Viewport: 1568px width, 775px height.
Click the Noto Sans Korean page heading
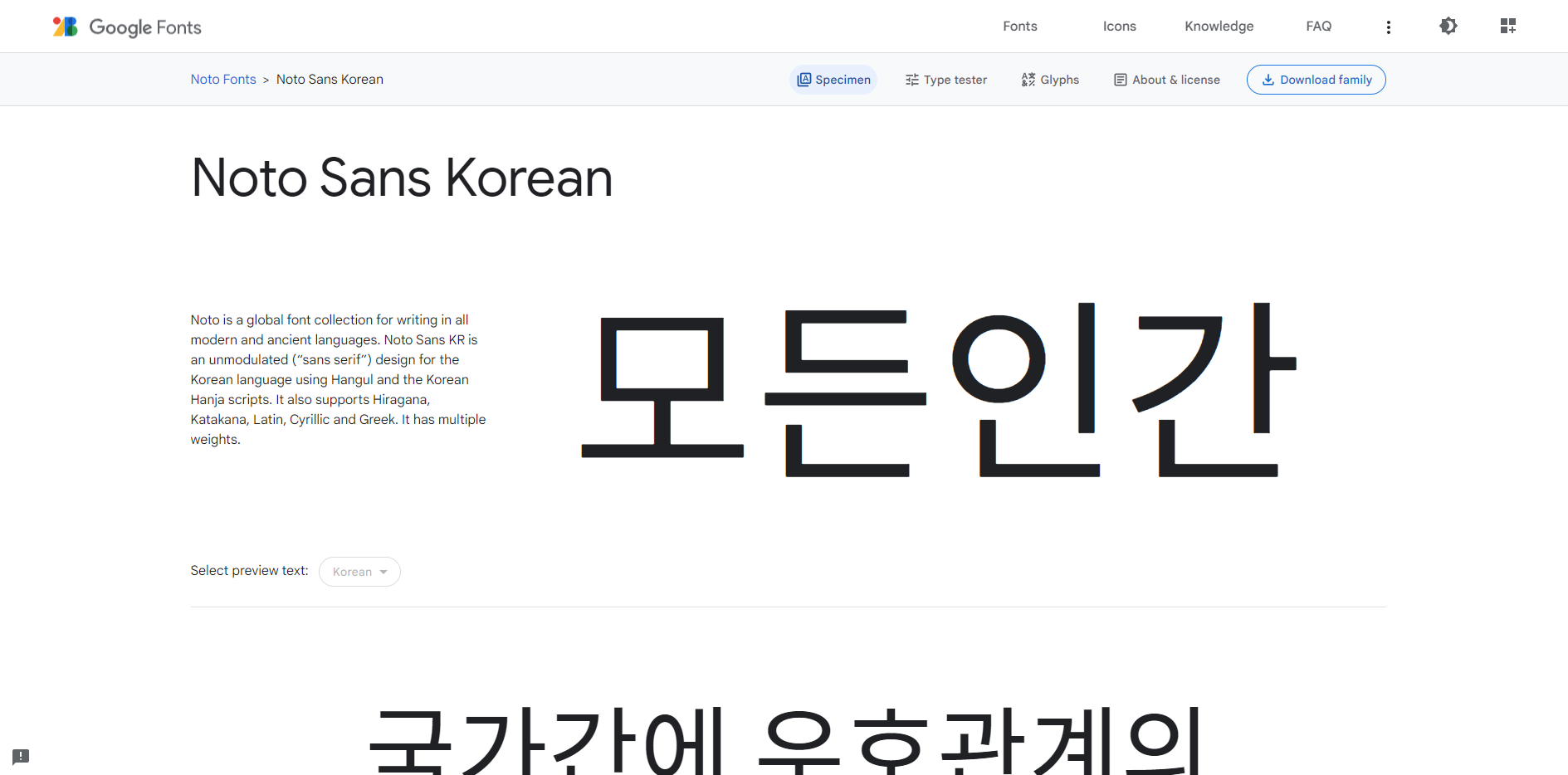(402, 178)
